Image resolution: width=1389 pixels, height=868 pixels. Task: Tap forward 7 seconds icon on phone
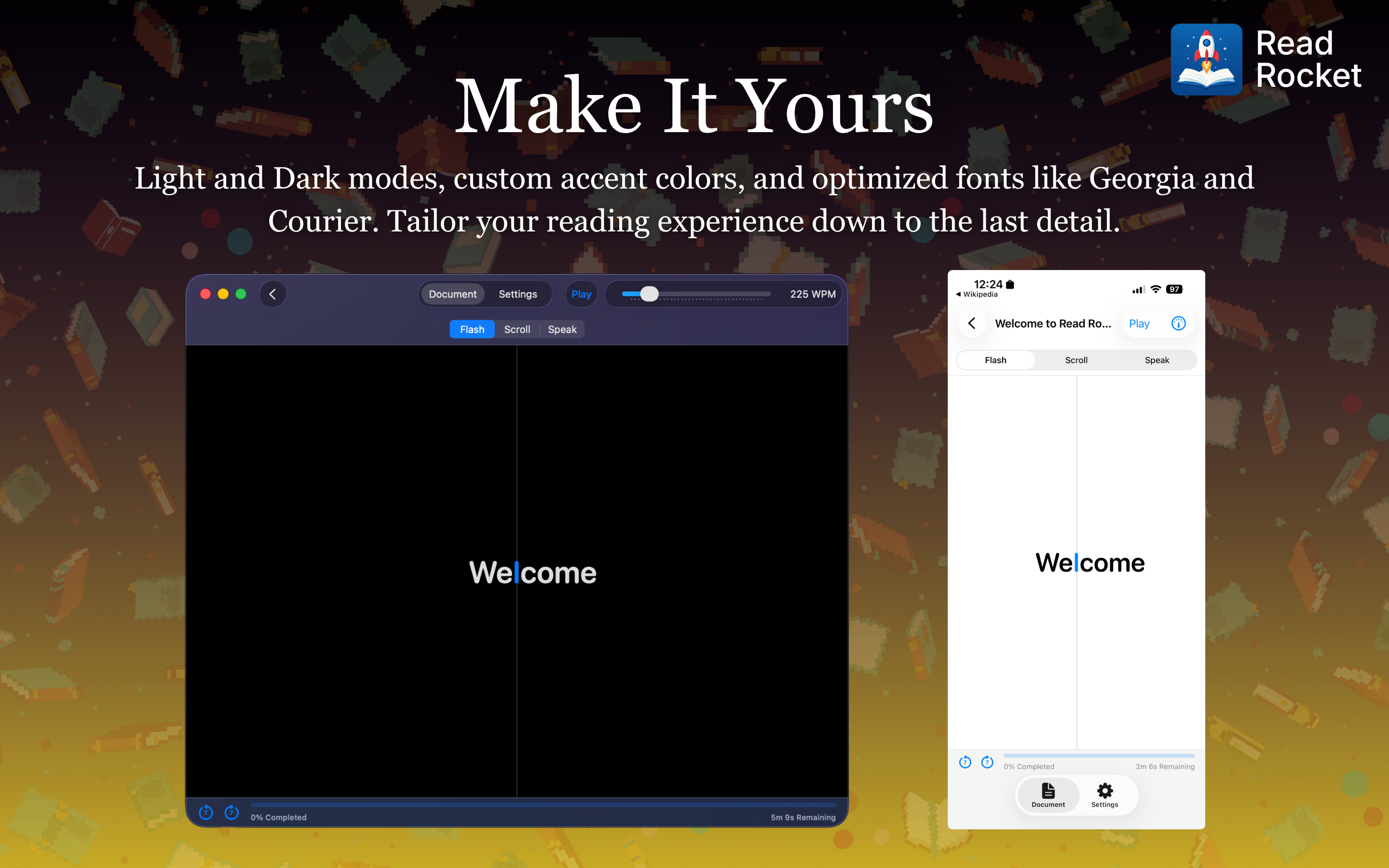click(987, 762)
